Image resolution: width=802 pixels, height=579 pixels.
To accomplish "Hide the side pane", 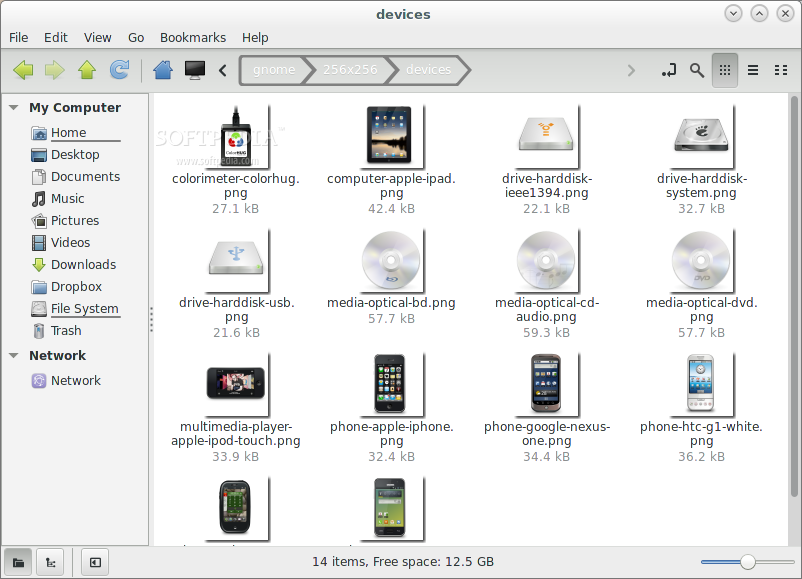I will pyautogui.click(x=94, y=562).
